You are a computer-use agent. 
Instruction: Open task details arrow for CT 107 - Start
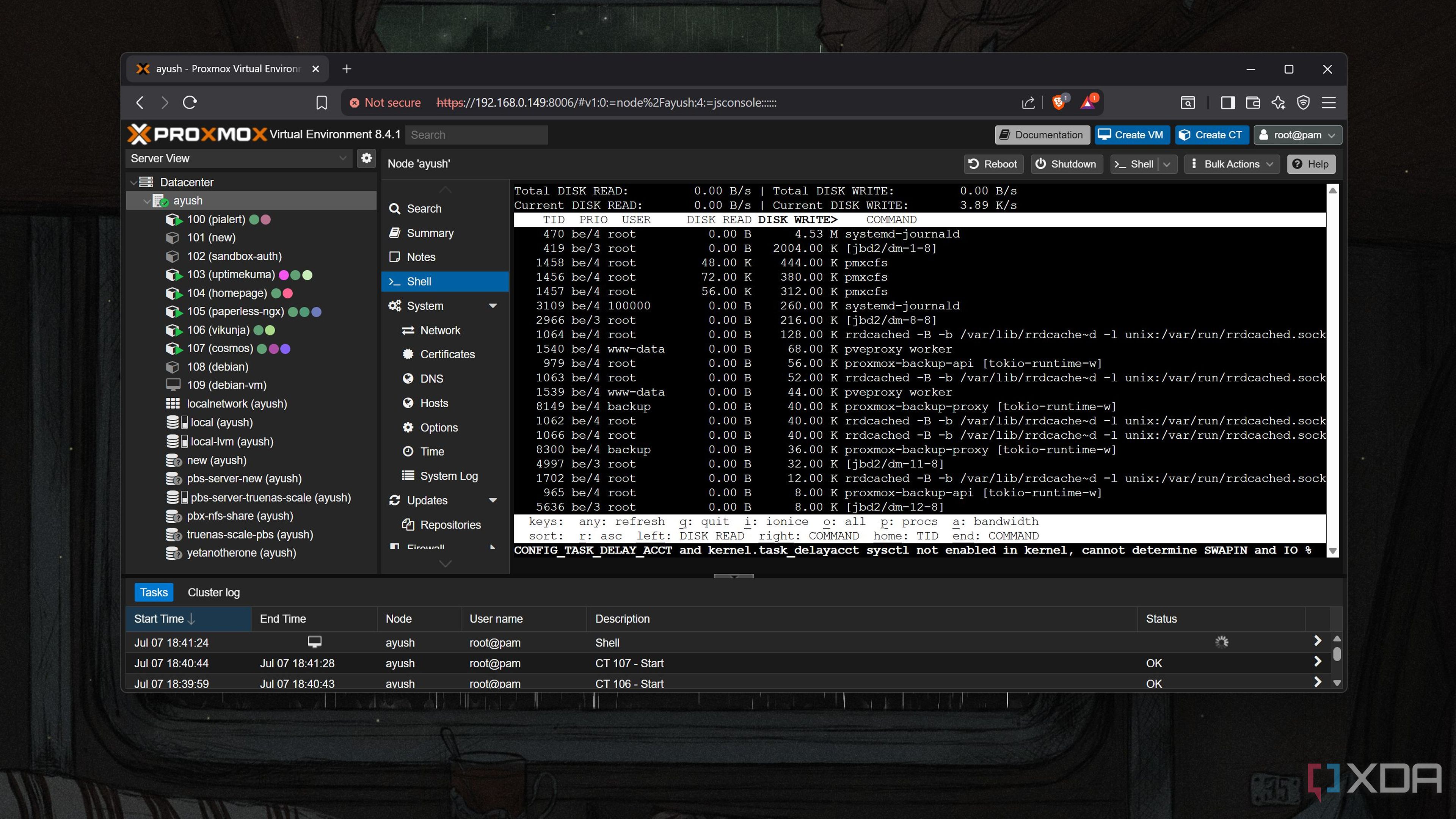1318,661
